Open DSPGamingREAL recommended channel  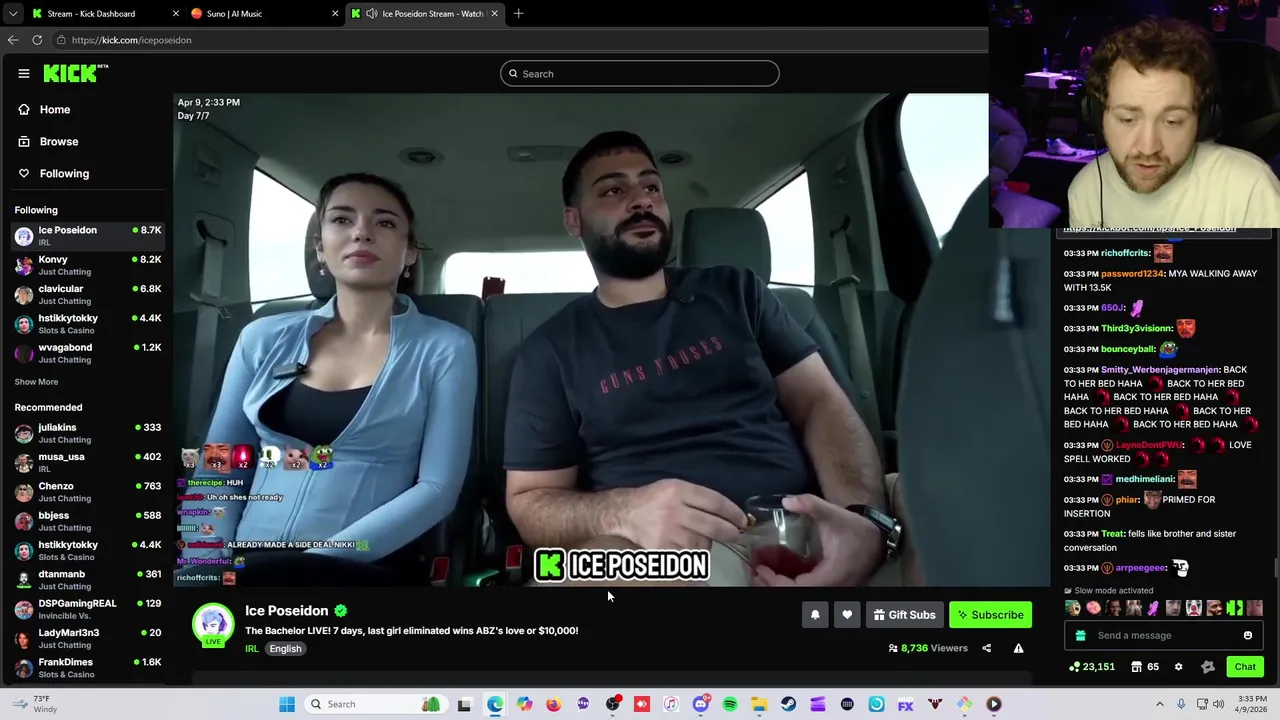tap(89, 609)
